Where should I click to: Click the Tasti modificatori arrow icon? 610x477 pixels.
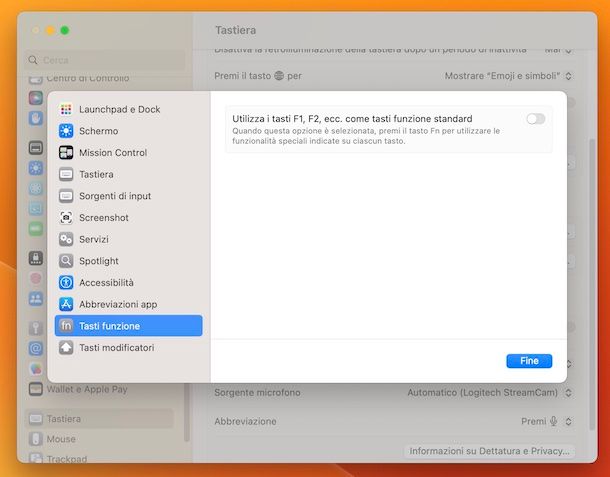[66, 347]
